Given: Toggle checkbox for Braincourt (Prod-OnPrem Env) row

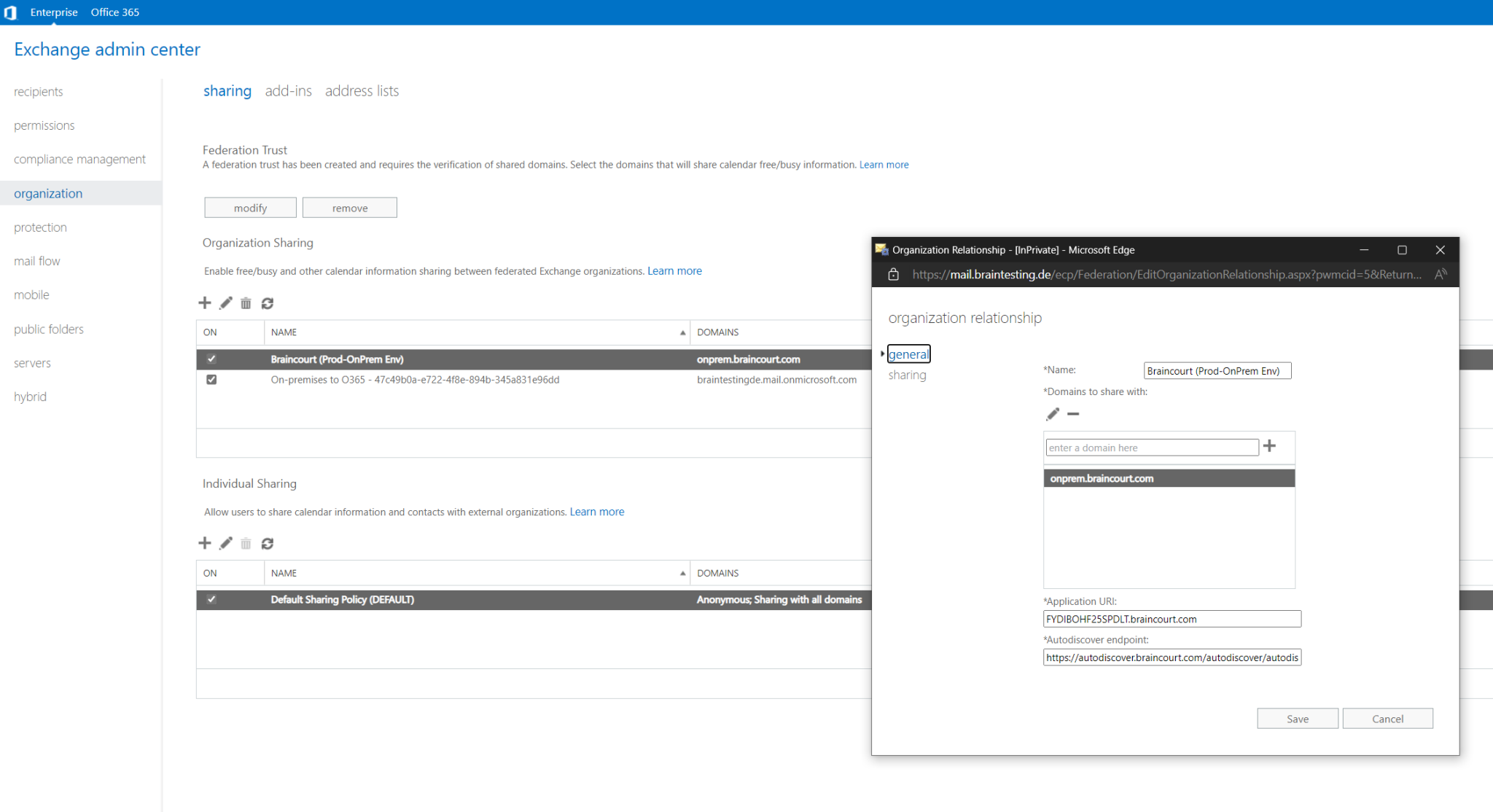Looking at the screenshot, I should point(211,359).
